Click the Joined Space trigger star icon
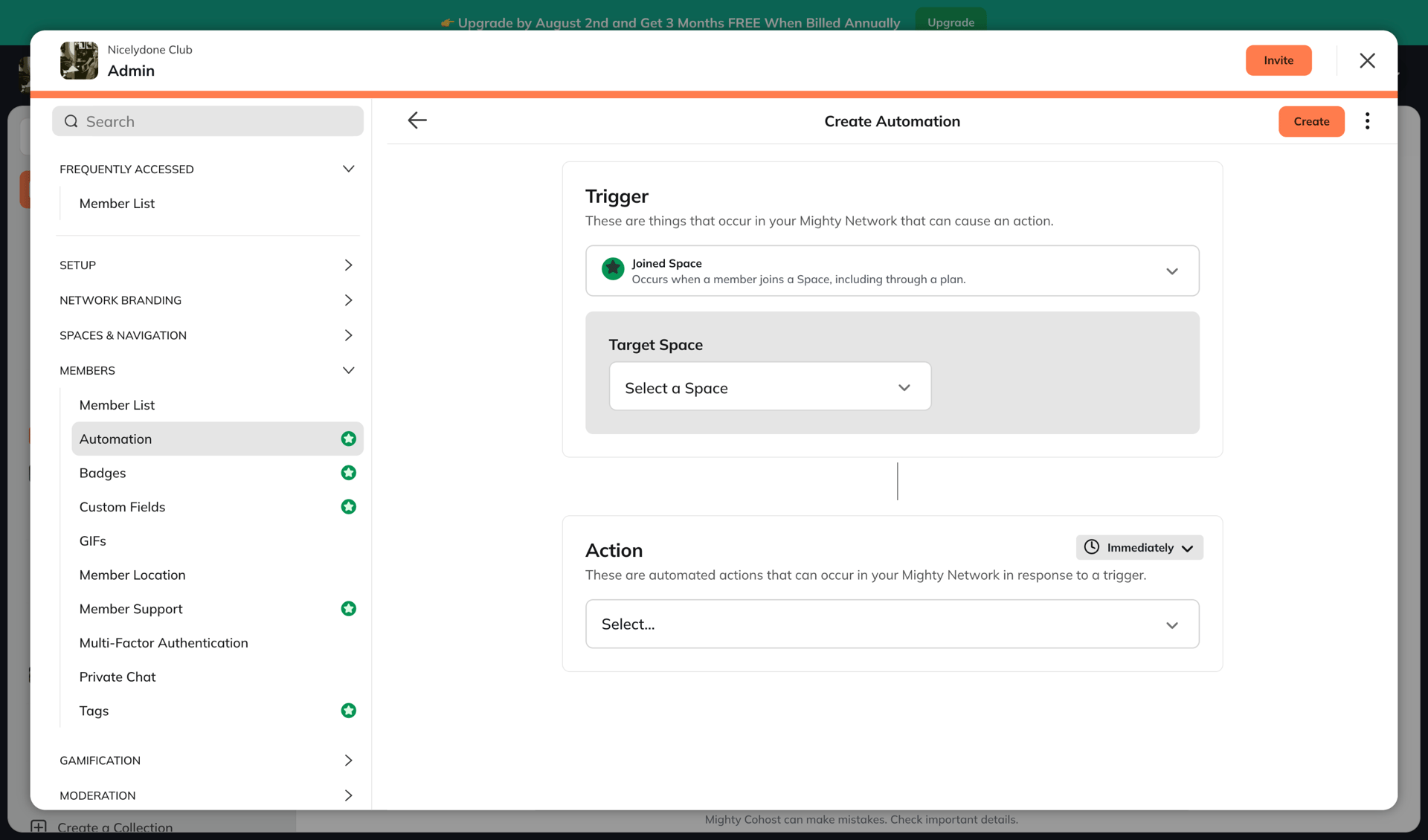This screenshot has height=840, width=1428. click(x=612, y=269)
